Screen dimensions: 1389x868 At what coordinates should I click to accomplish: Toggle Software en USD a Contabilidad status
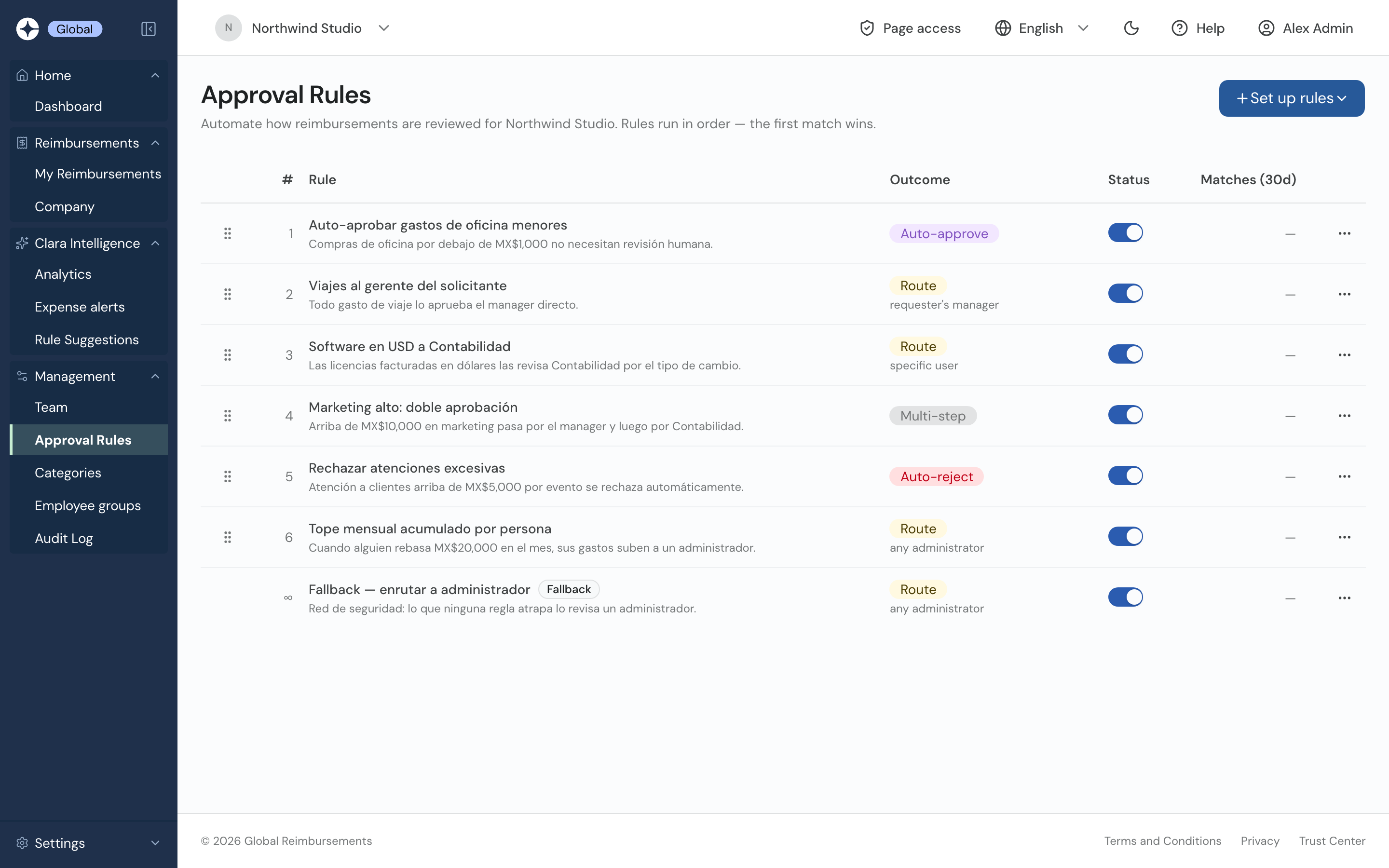1125,354
